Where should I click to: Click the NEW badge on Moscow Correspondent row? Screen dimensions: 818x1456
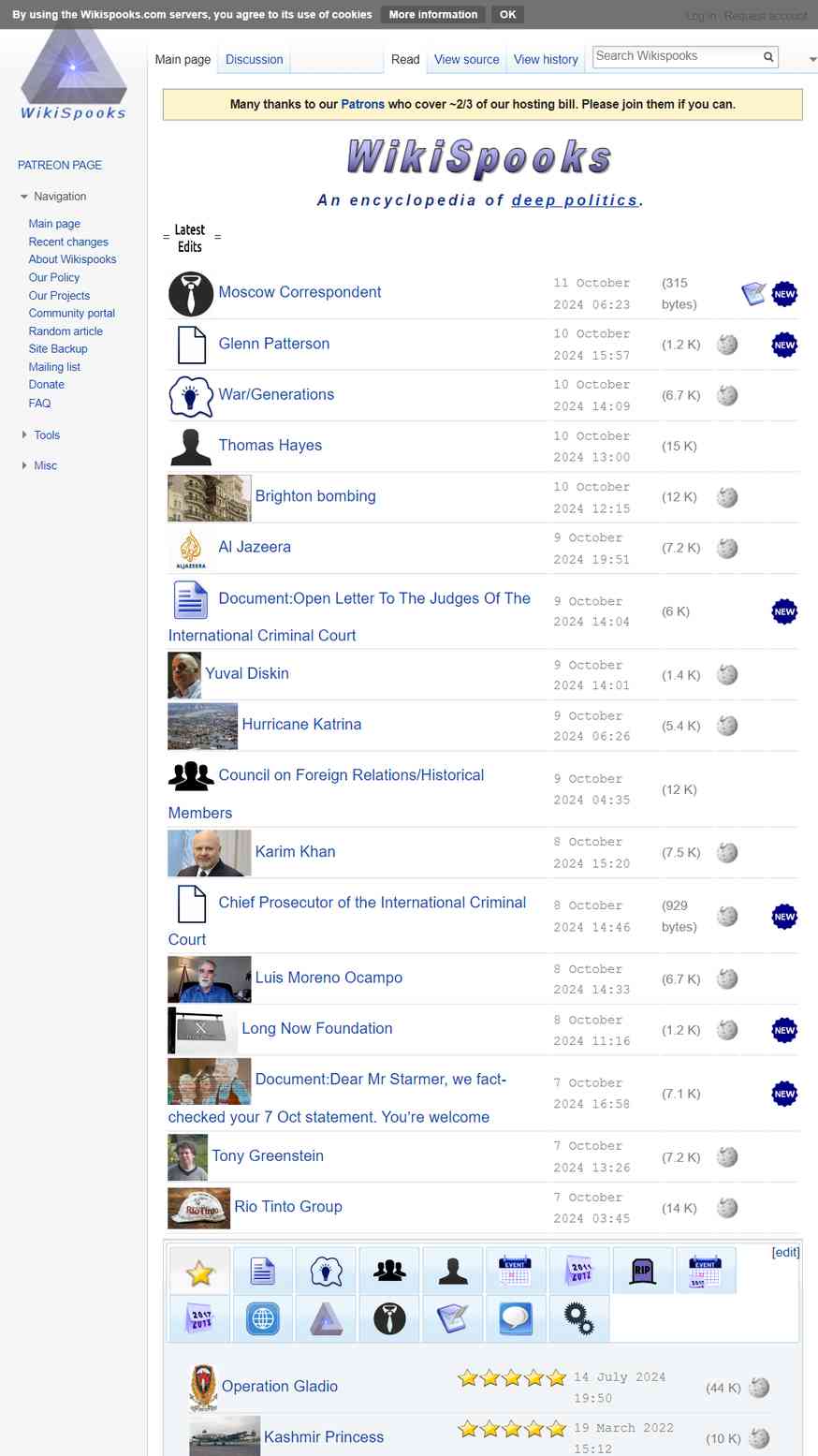[784, 294]
